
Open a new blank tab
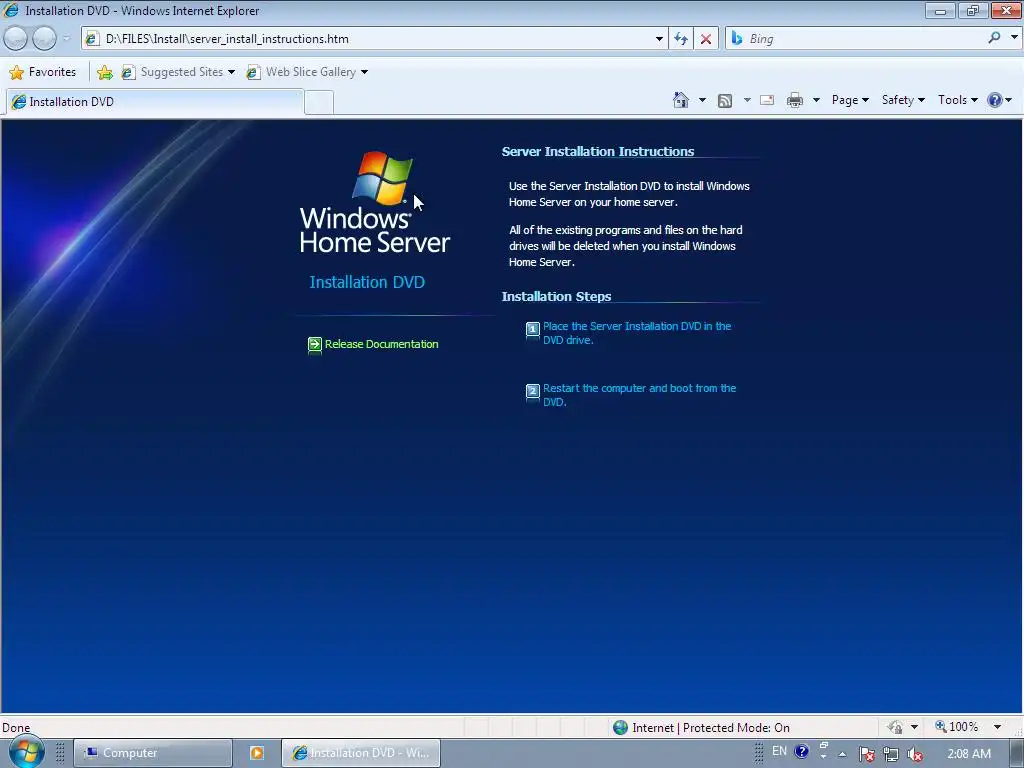pos(319,103)
